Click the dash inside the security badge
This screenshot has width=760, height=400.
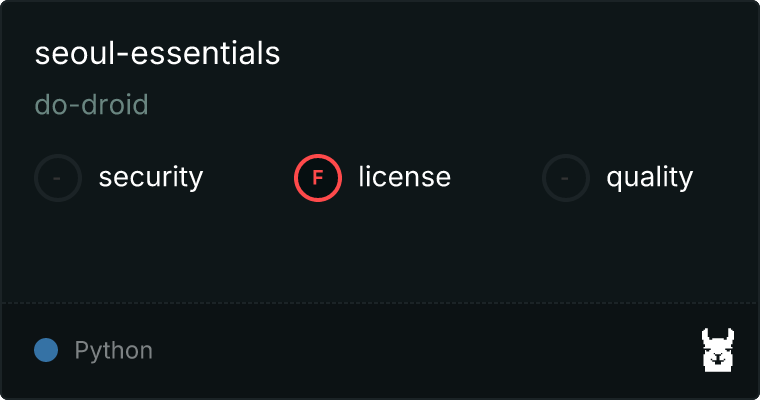pyautogui.click(x=58, y=178)
